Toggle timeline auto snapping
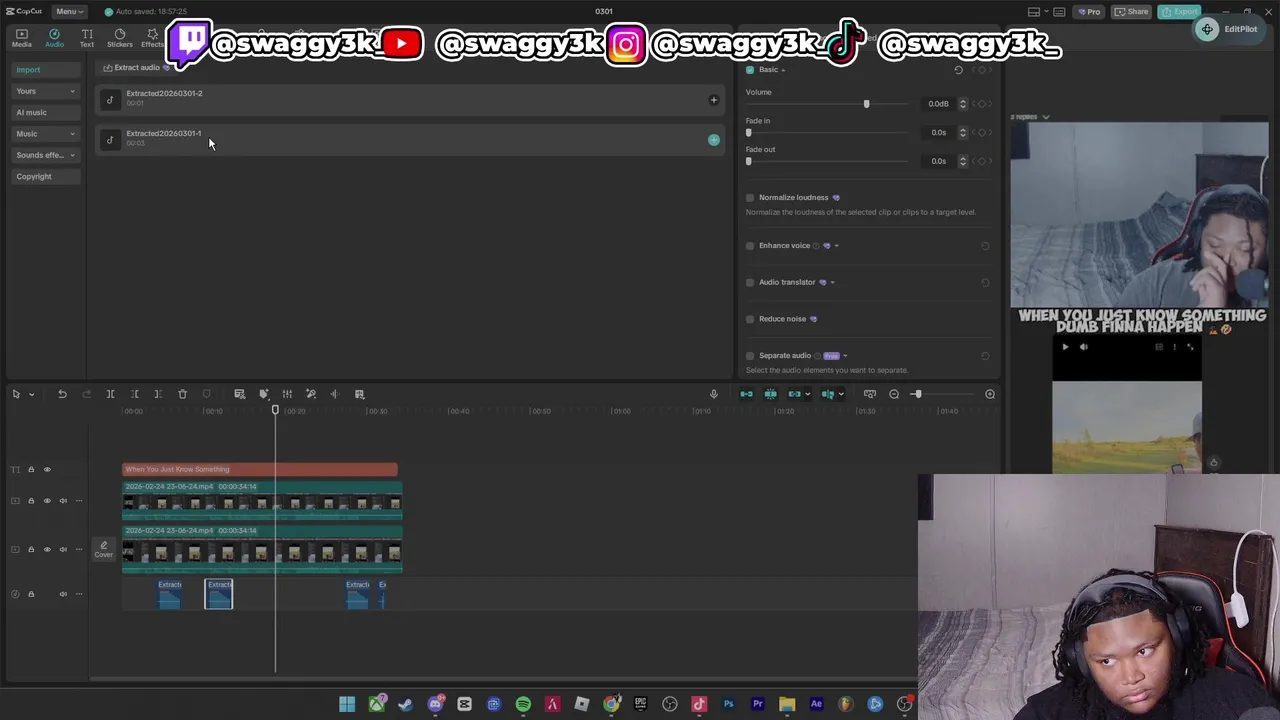This screenshot has width=1280, height=720. coord(770,394)
